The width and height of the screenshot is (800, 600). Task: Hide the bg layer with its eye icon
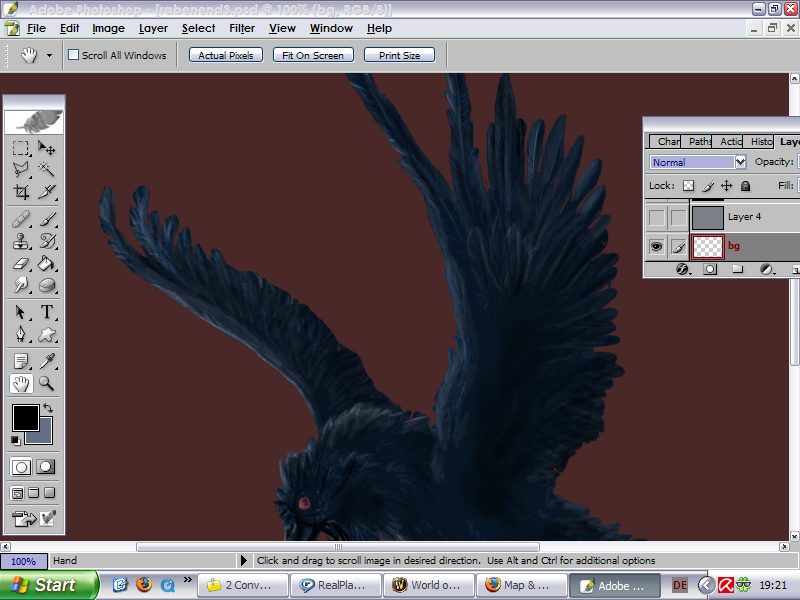click(x=657, y=247)
